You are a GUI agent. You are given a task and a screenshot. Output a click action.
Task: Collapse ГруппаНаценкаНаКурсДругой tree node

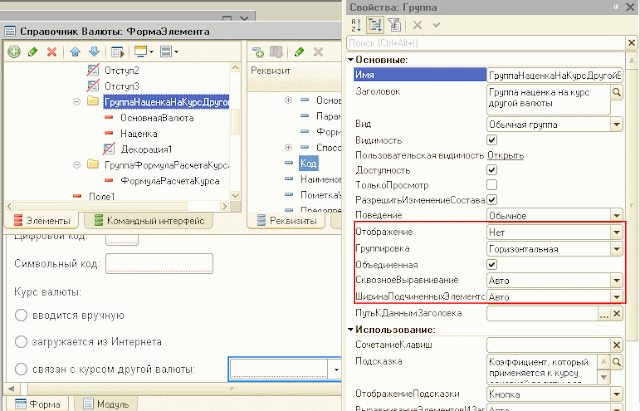pos(77,102)
